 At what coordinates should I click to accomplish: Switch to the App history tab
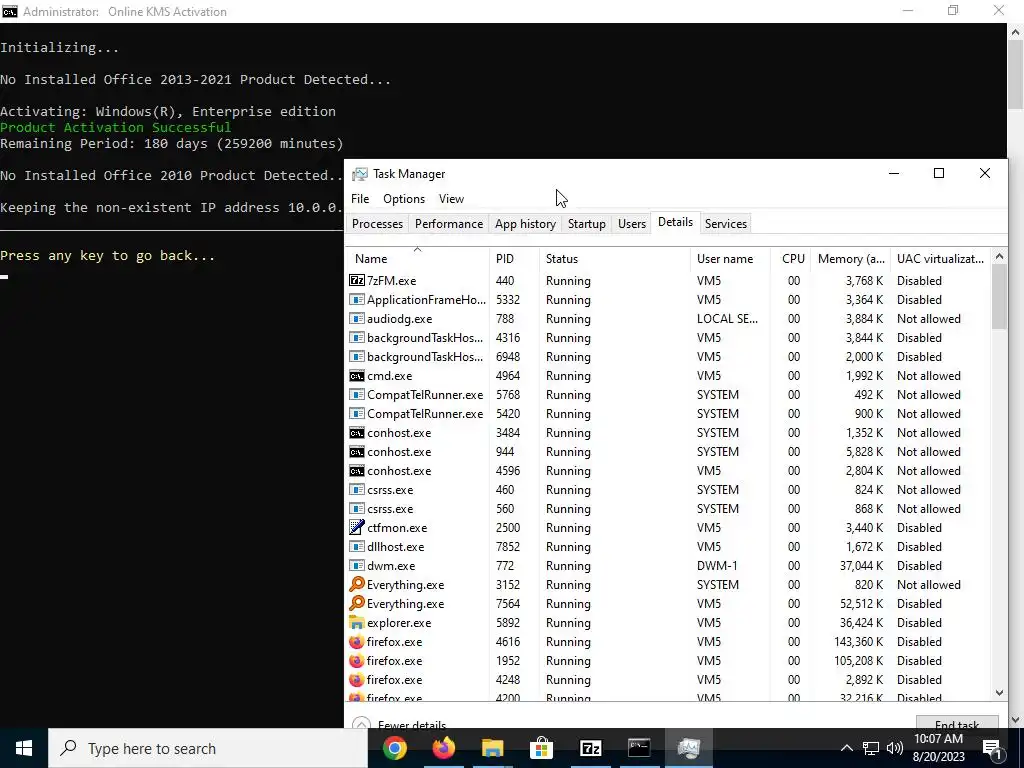pyautogui.click(x=525, y=224)
